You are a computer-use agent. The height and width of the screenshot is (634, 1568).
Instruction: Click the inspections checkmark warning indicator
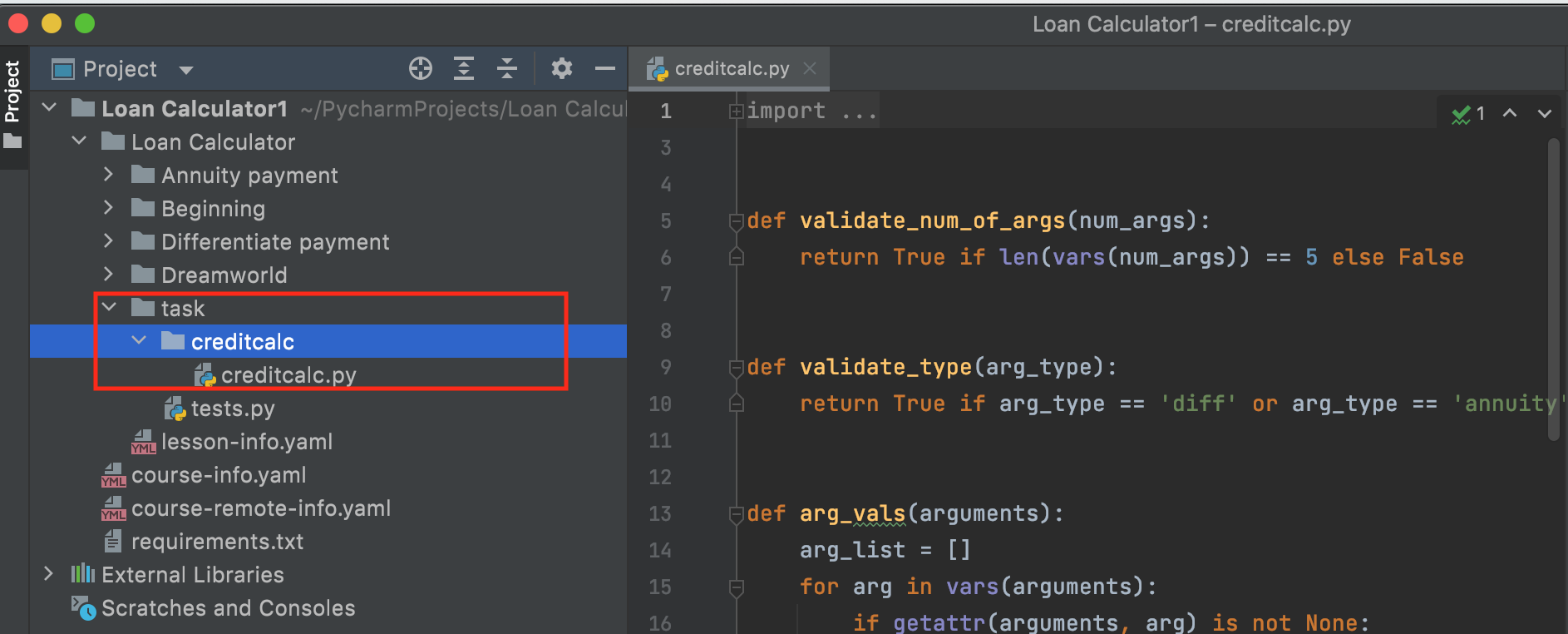[x=1468, y=114]
